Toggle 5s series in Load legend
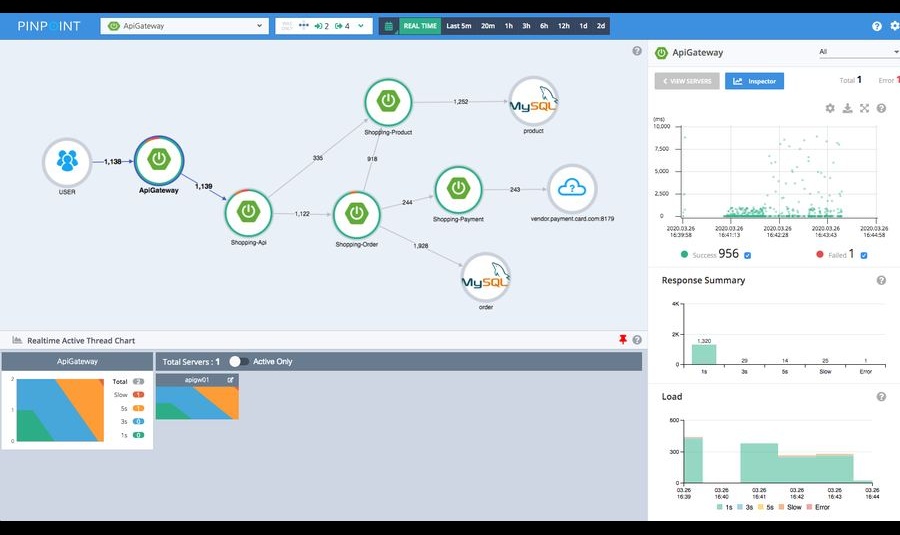900x535 pixels. 765,507
